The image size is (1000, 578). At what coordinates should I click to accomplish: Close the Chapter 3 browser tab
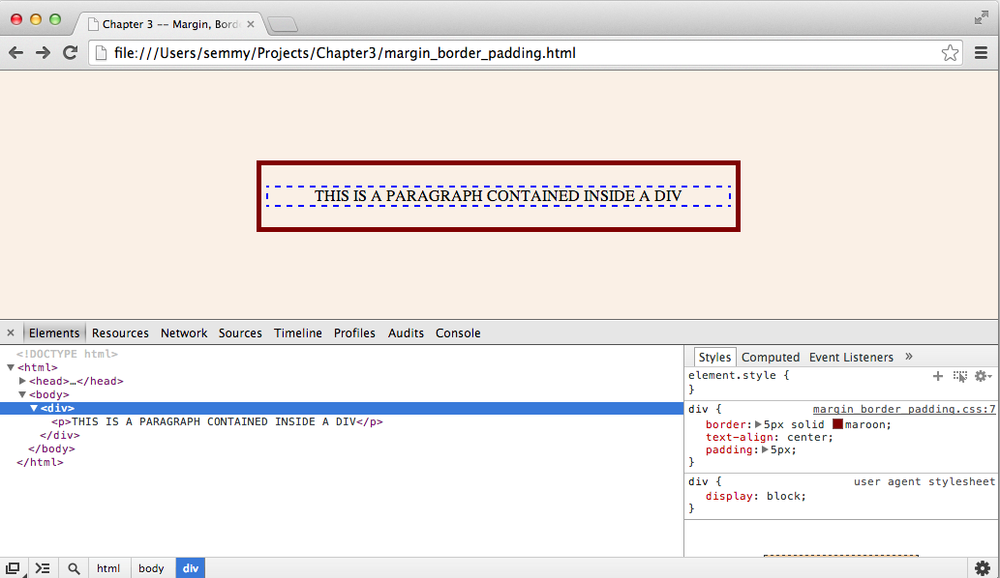(x=251, y=24)
